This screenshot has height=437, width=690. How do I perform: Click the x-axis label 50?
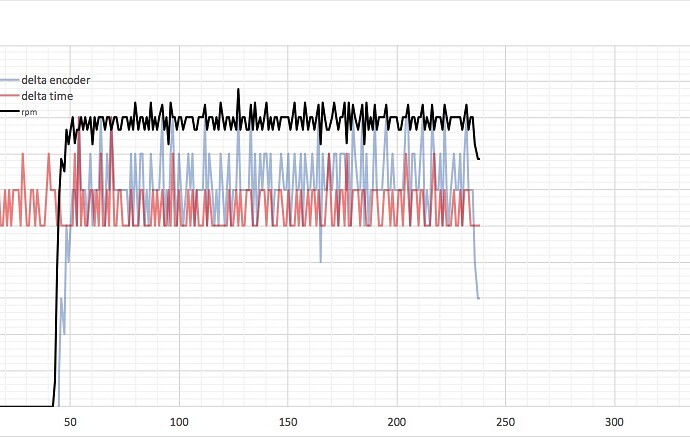[70, 422]
